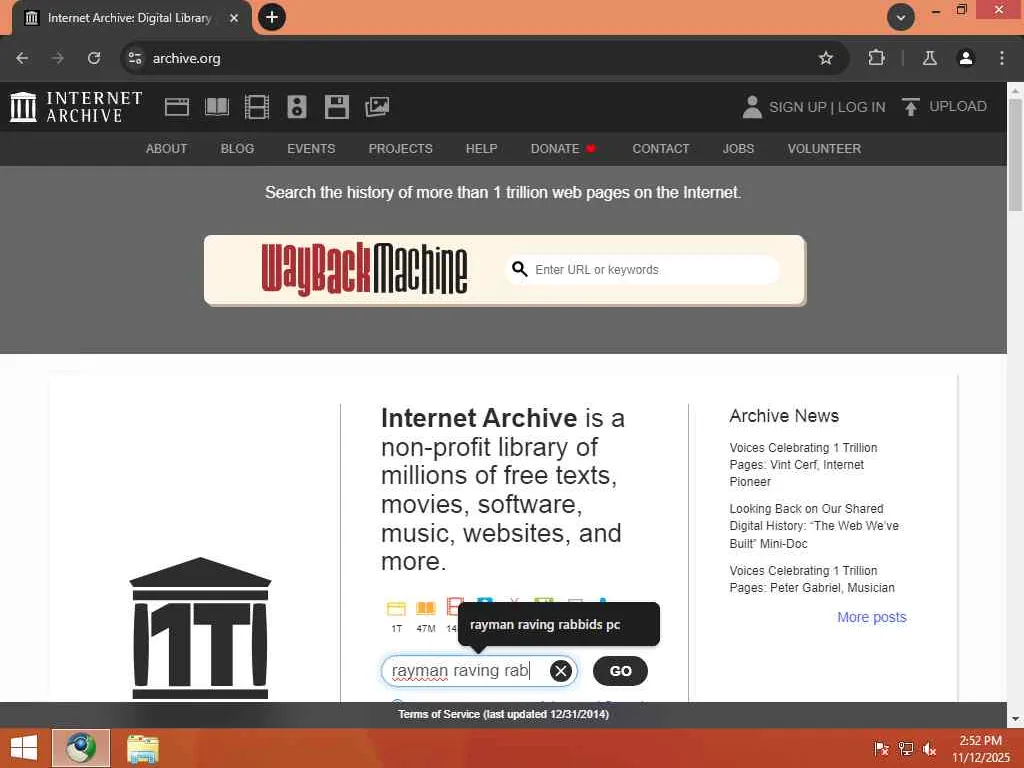Open the VOLUNTEER menu item
Screen dimensions: 1024x768
pos(824,149)
